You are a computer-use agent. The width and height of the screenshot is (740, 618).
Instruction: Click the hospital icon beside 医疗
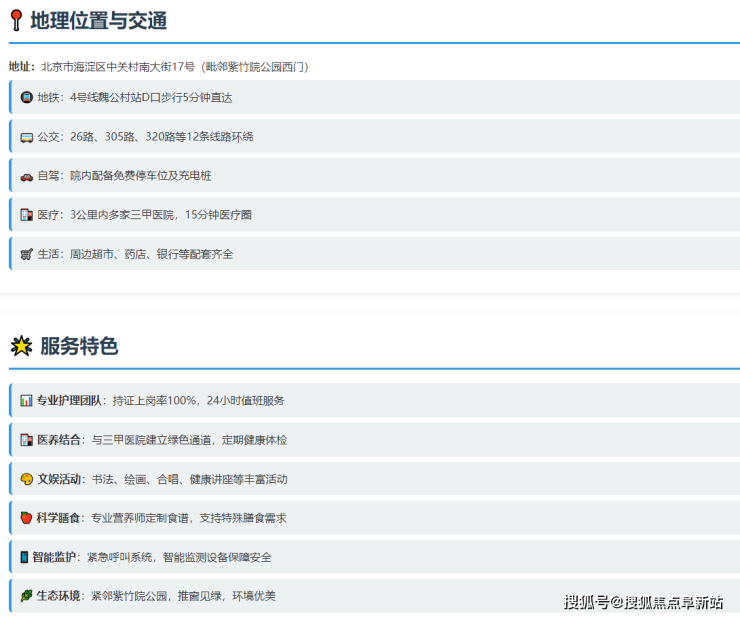click(27, 215)
